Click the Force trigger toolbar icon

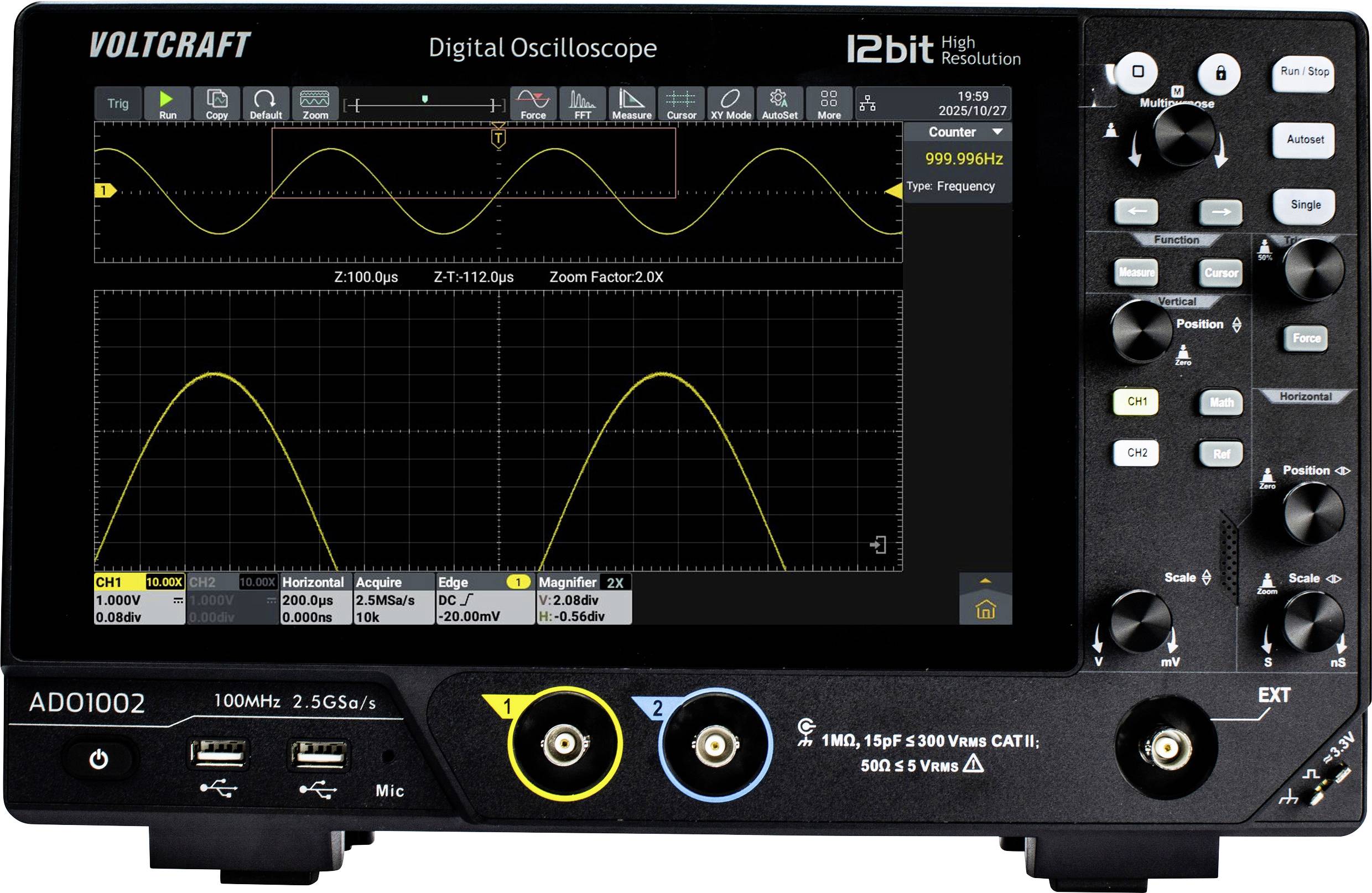tap(533, 104)
